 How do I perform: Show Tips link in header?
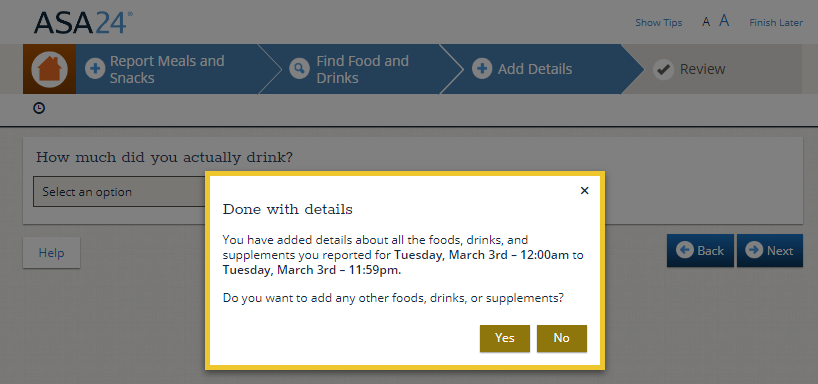point(658,22)
